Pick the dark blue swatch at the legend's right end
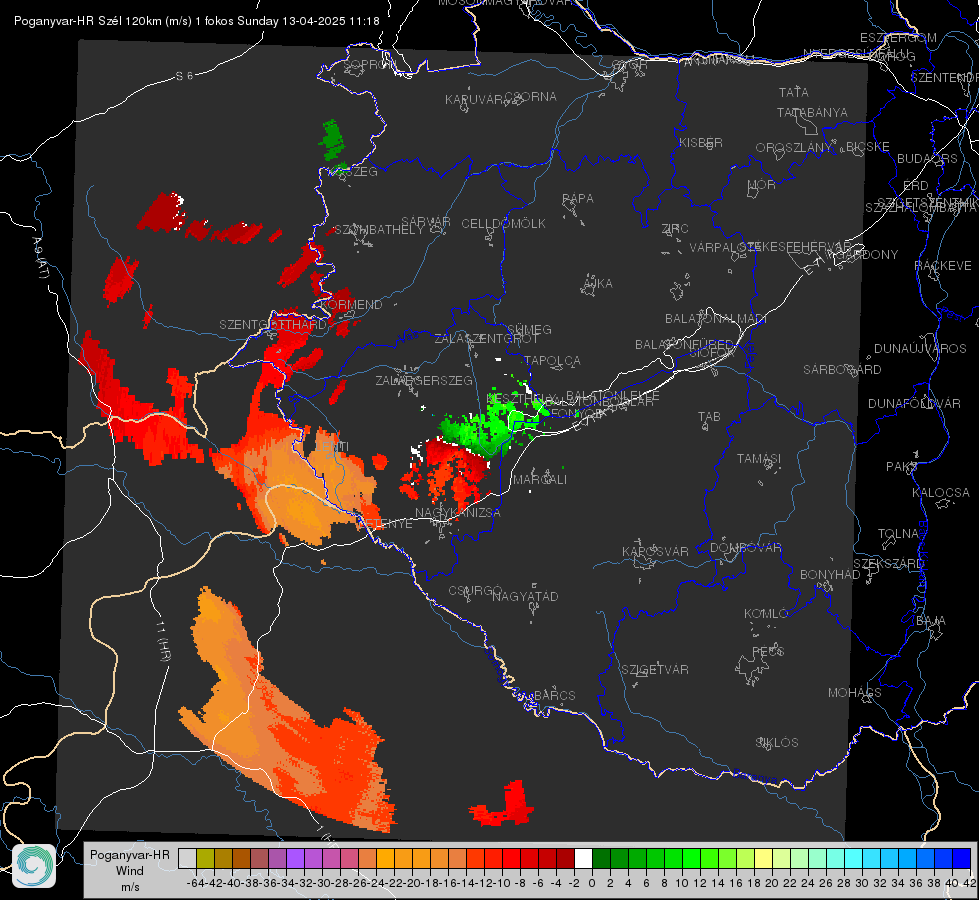 [962, 859]
